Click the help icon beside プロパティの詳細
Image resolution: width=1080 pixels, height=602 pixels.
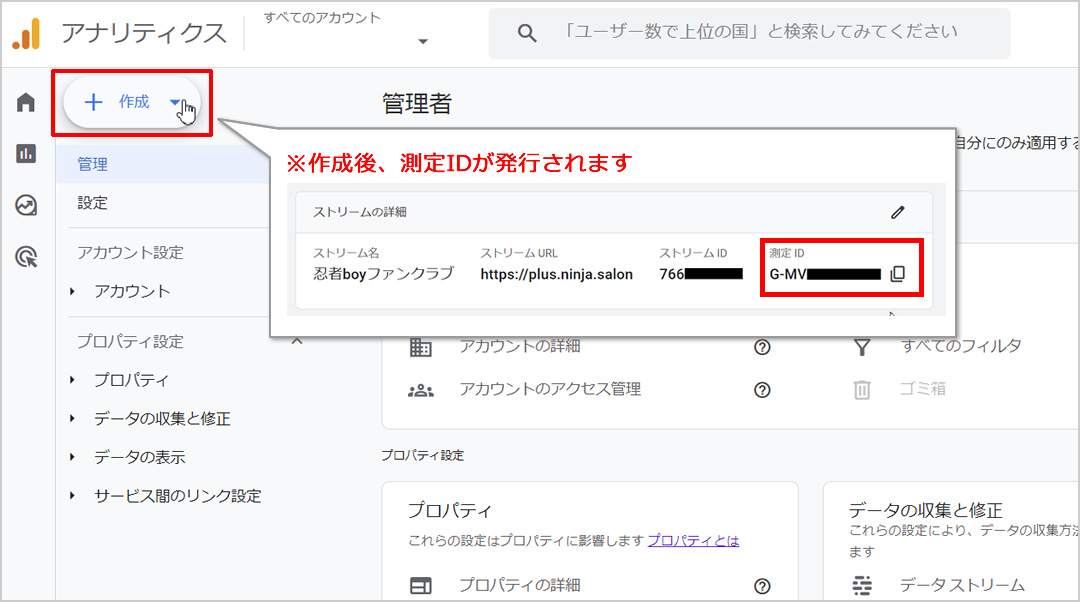pos(762,585)
